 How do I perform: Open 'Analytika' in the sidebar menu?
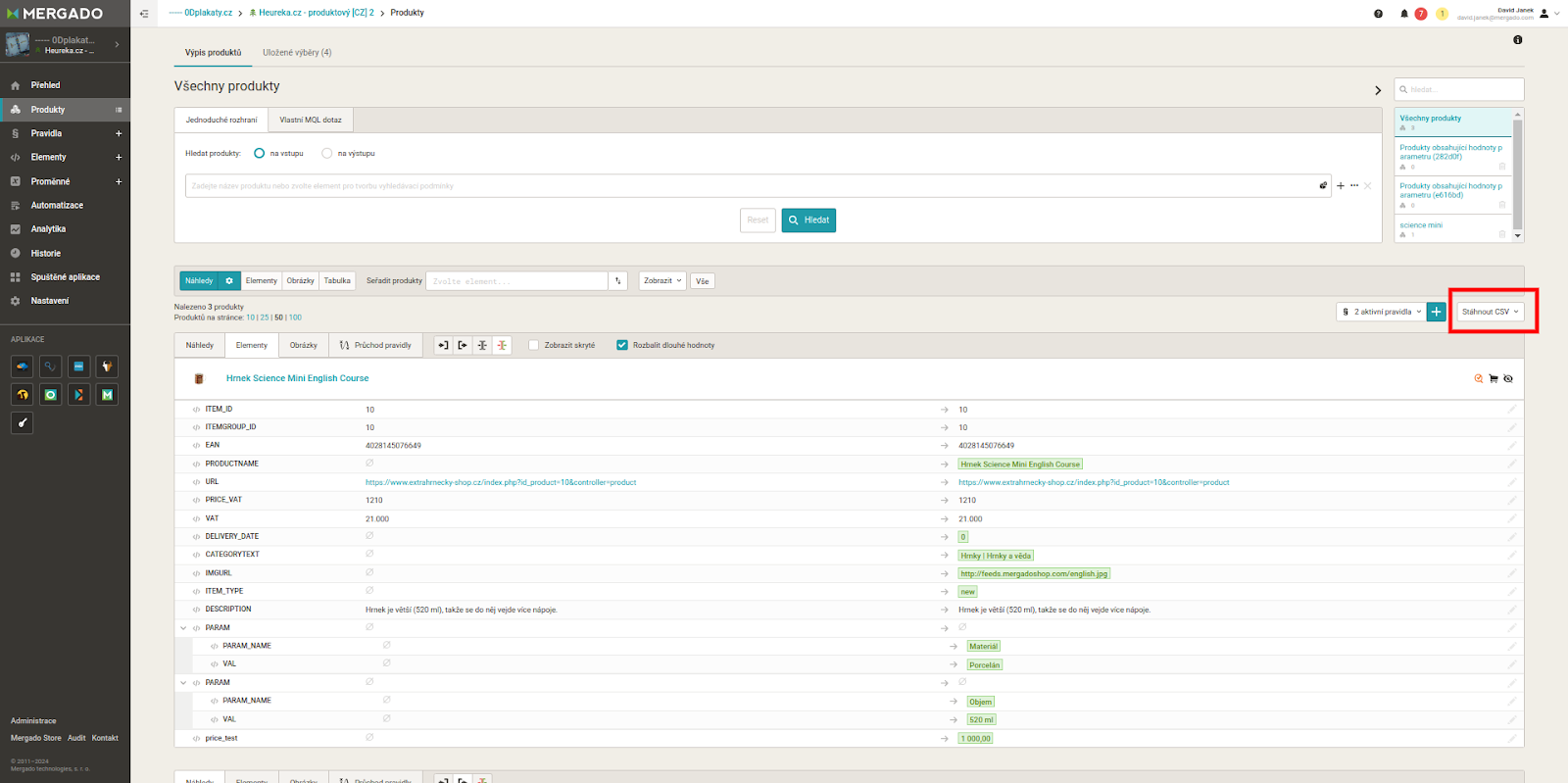click(x=48, y=229)
